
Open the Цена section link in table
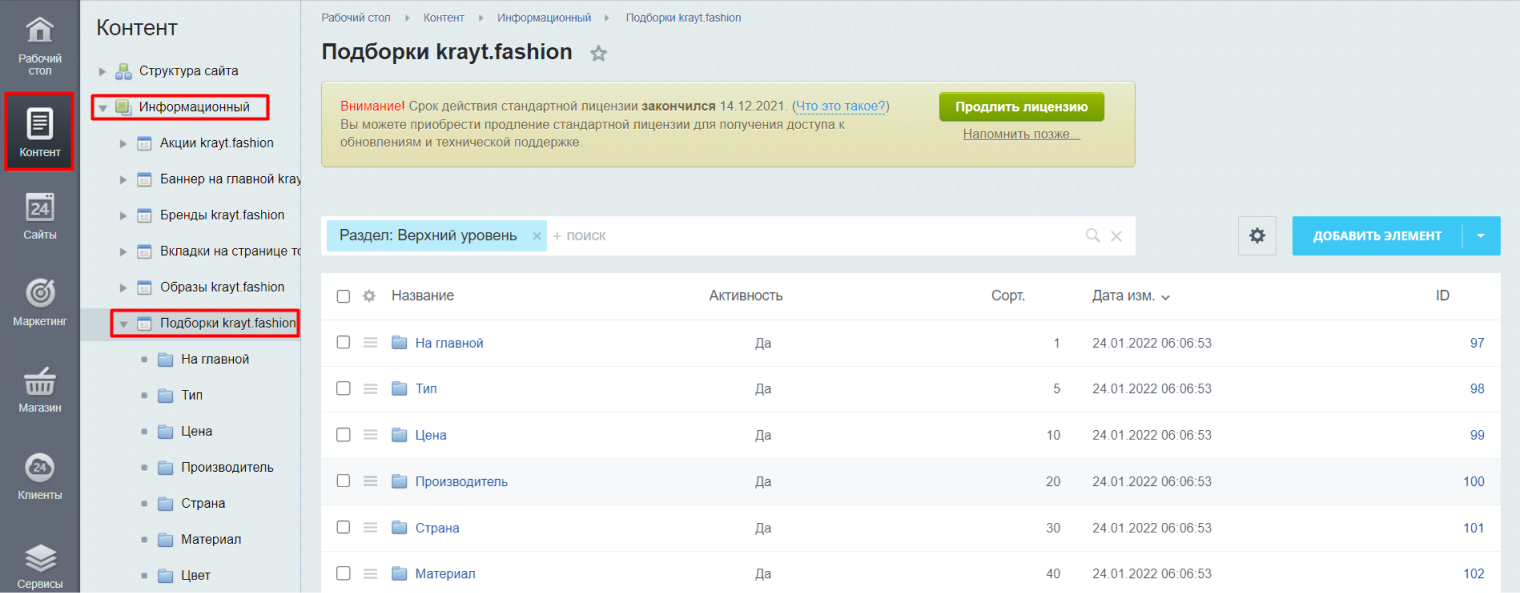pos(431,435)
